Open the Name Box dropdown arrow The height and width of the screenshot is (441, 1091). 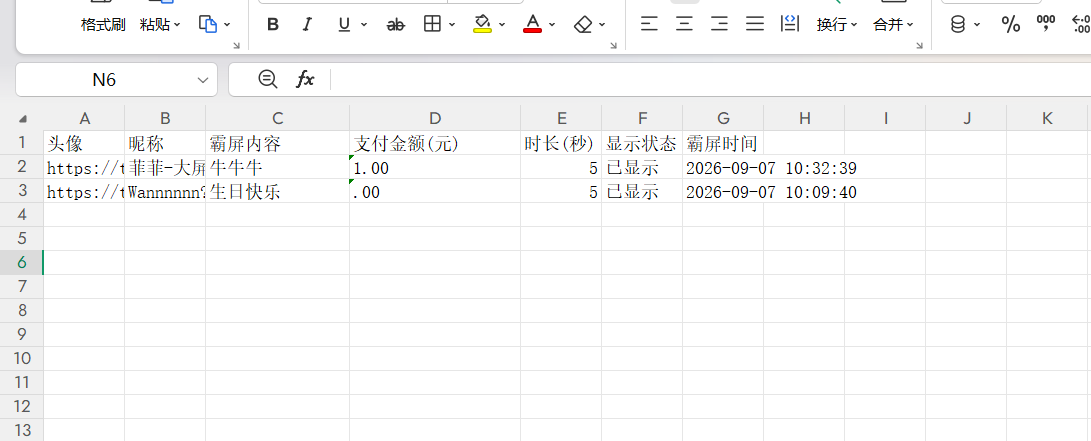point(203,80)
